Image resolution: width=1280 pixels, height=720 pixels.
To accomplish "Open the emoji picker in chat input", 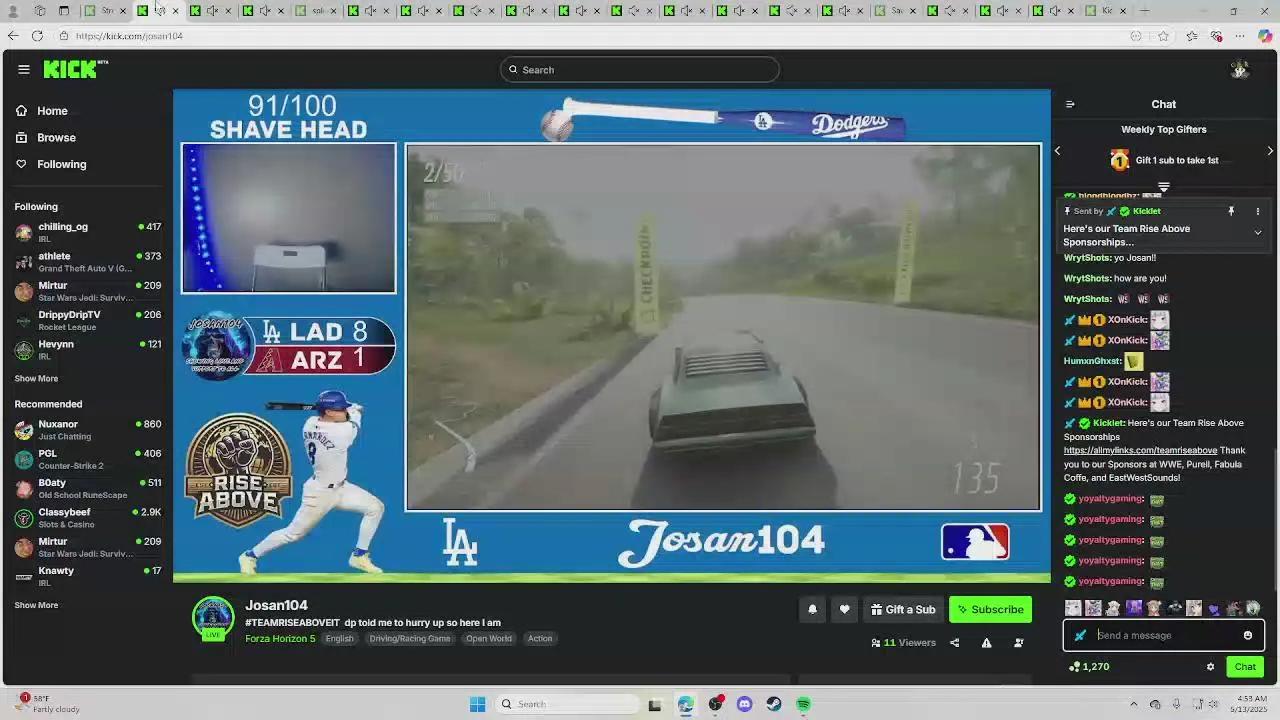I will coord(1248,635).
